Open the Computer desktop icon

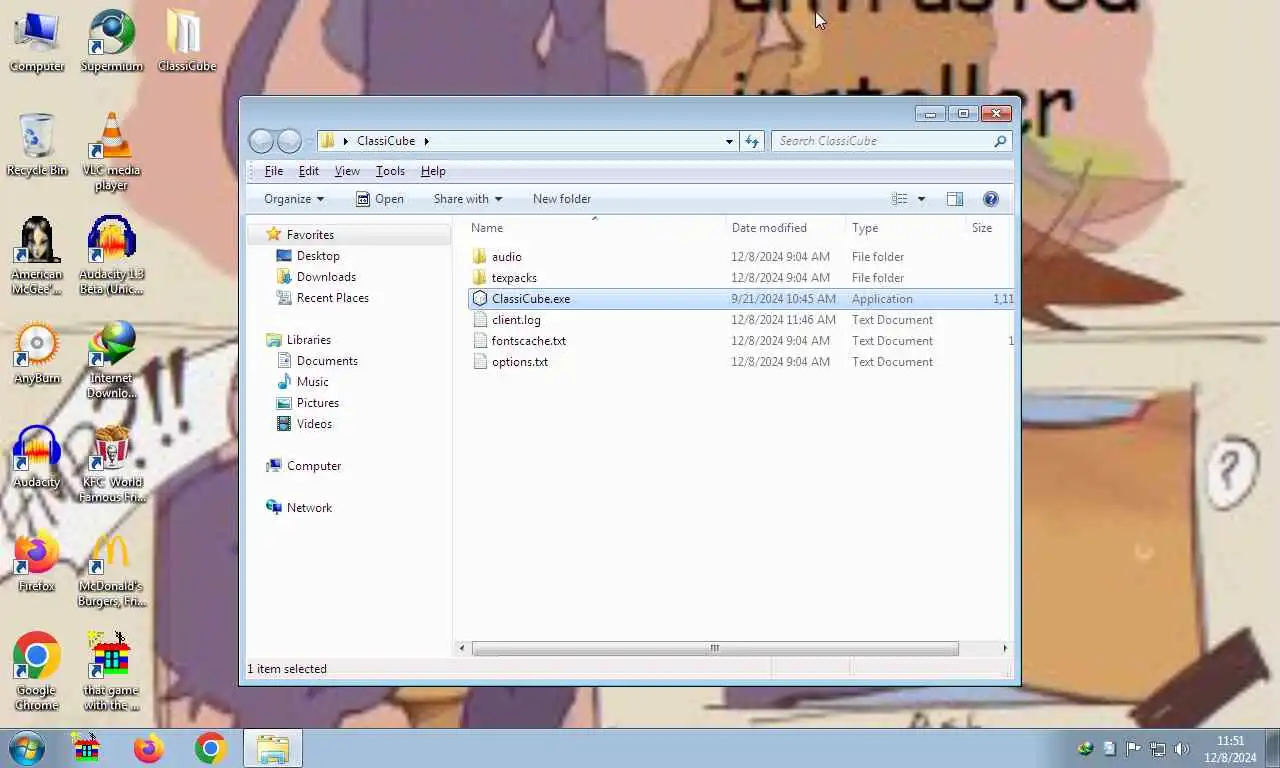36,40
